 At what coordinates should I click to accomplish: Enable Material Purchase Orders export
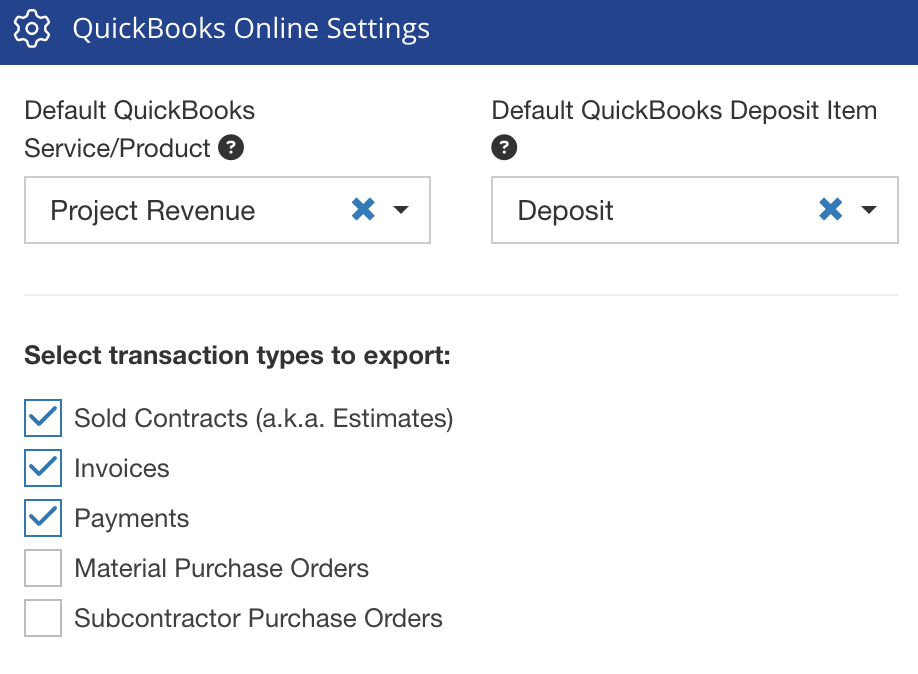pyautogui.click(x=43, y=568)
